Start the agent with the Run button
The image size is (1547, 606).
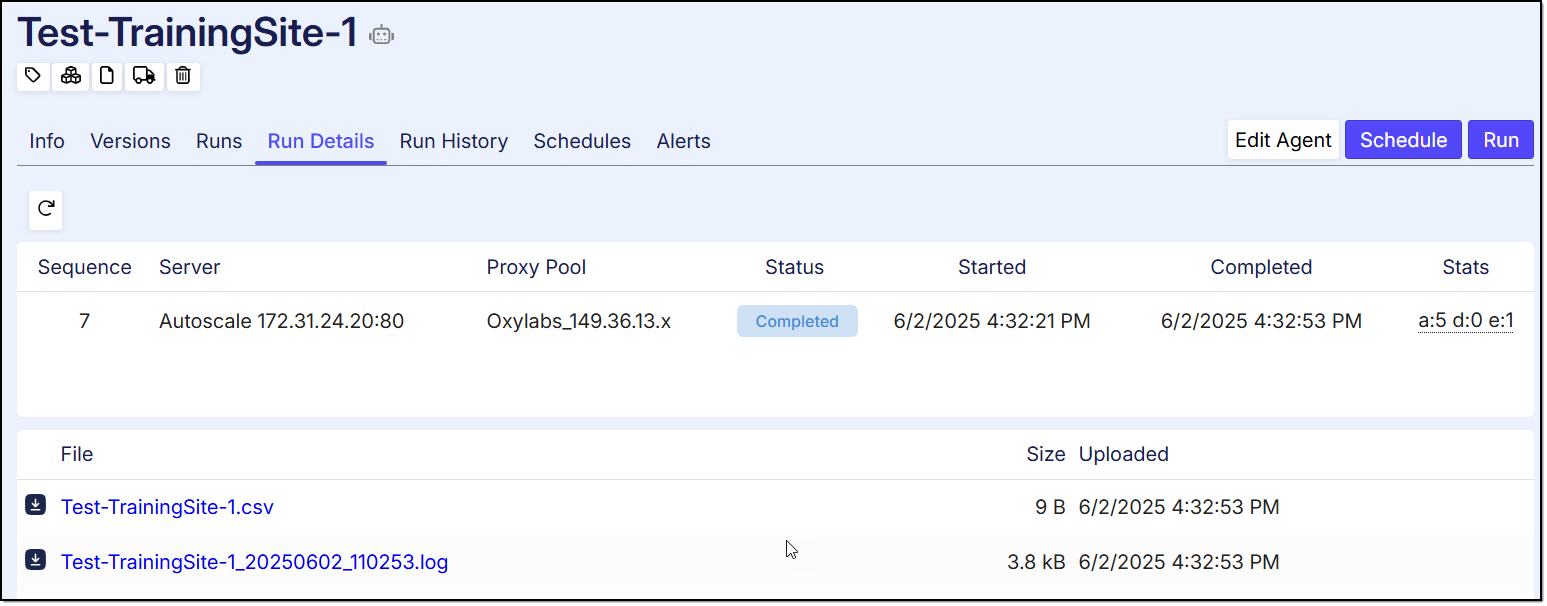pyautogui.click(x=1500, y=140)
